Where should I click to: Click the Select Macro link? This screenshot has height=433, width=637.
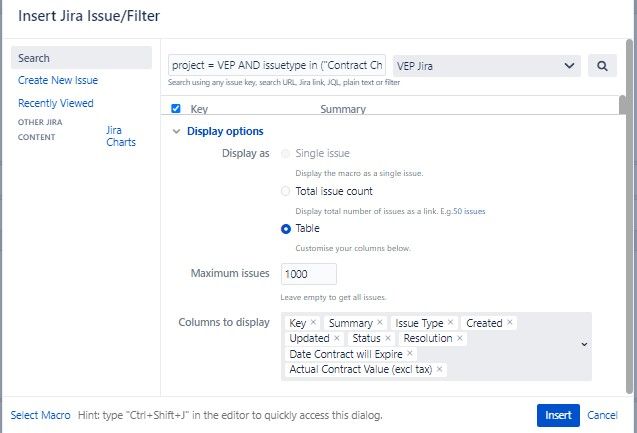[x=40, y=415]
